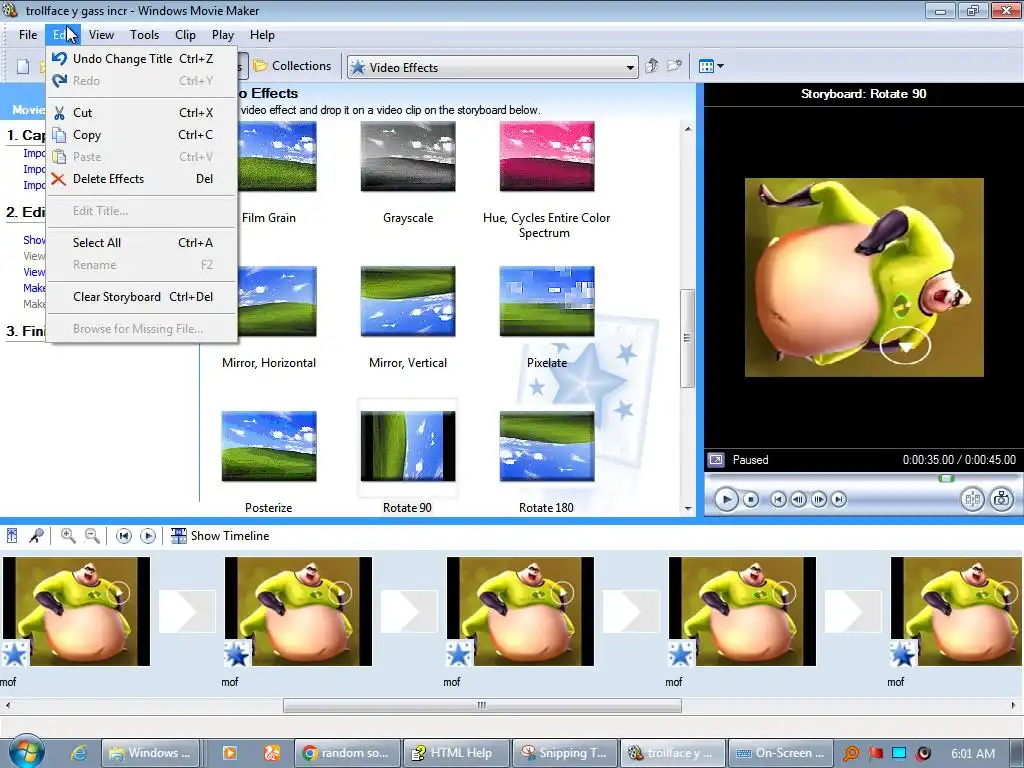Open the View menu
1024x768 pixels.
101,35
